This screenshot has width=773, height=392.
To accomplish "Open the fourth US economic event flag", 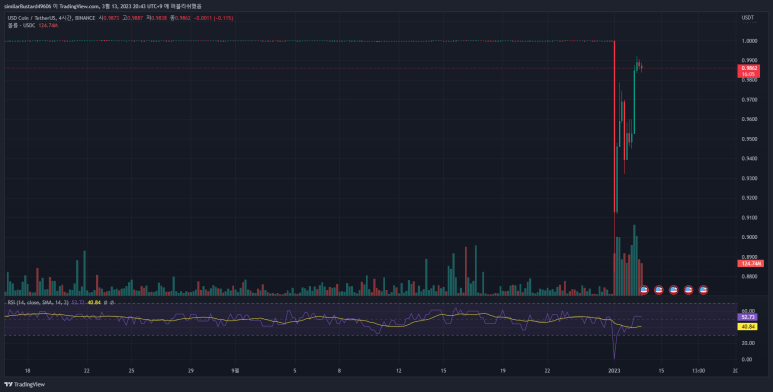I will click(689, 290).
